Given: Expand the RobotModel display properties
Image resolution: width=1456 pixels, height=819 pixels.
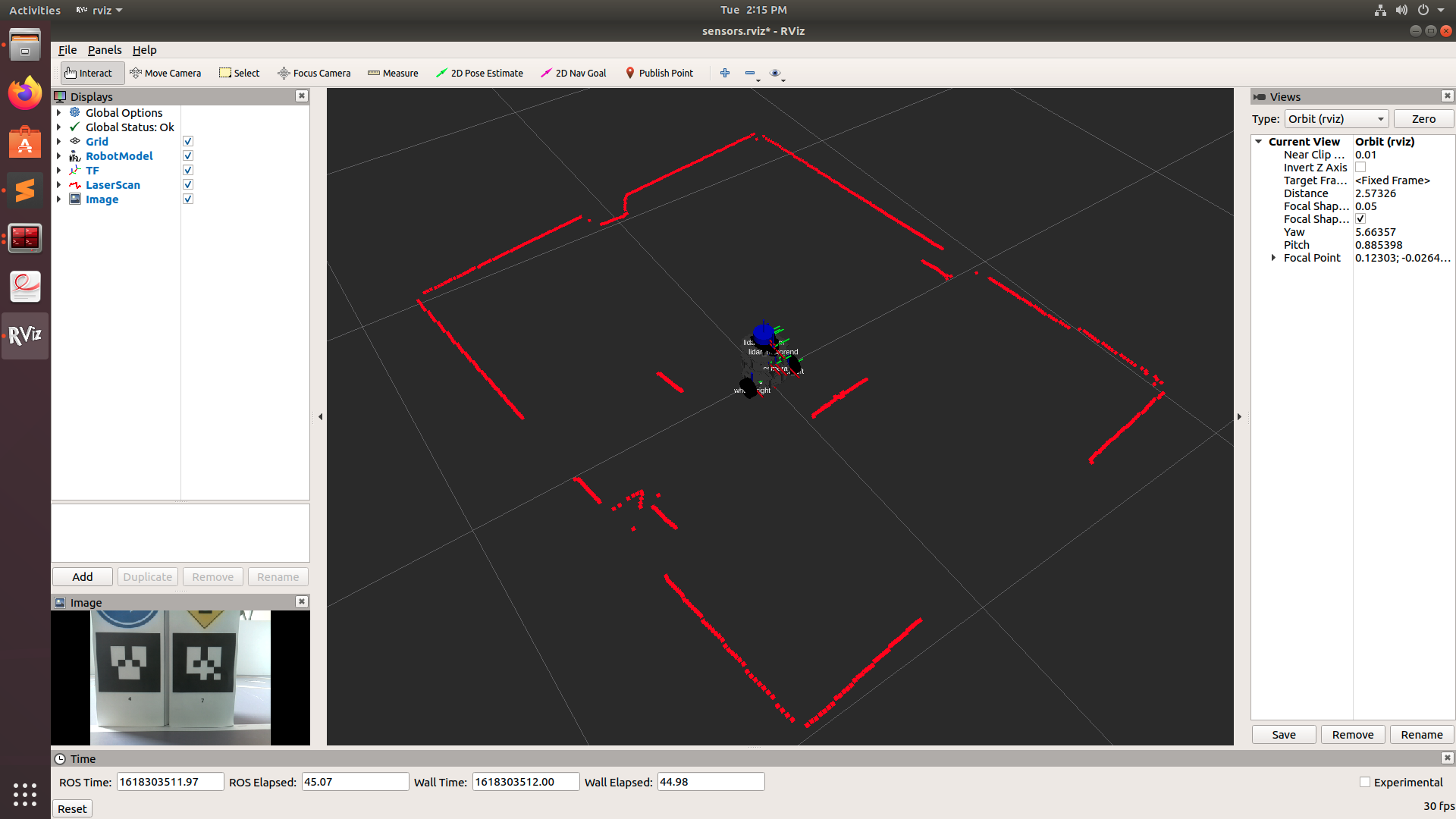Looking at the screenshot, I should (58, 155).
